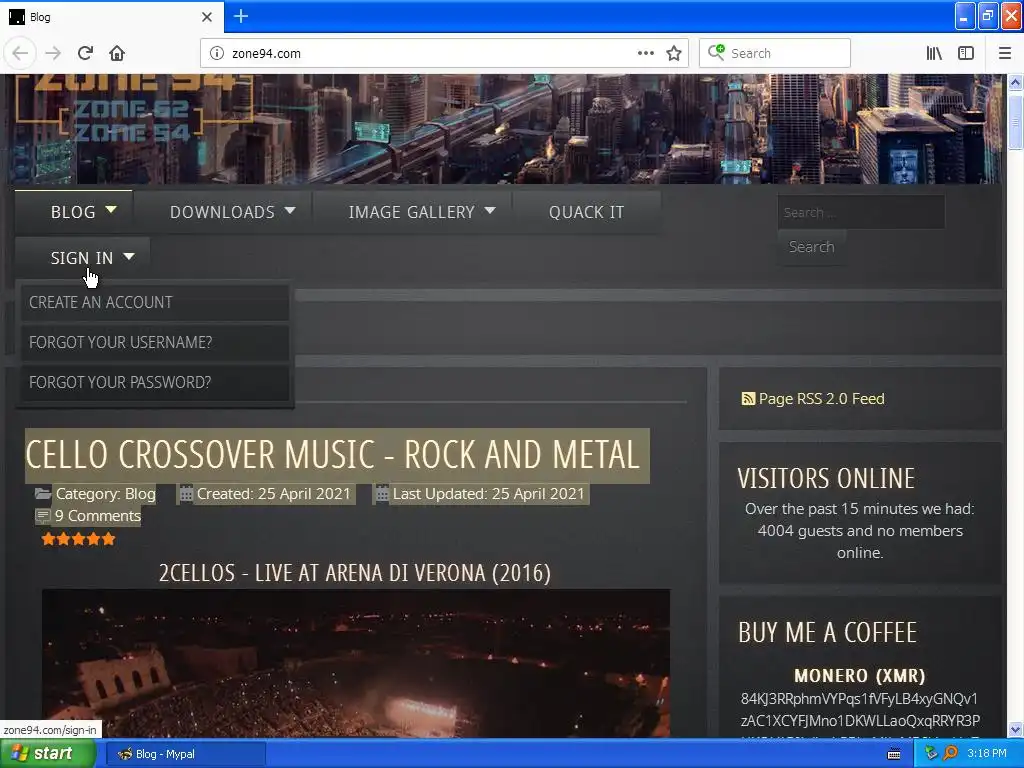
Task: Click the Last Updated calendar icon
Action: [x=382, y=494]
